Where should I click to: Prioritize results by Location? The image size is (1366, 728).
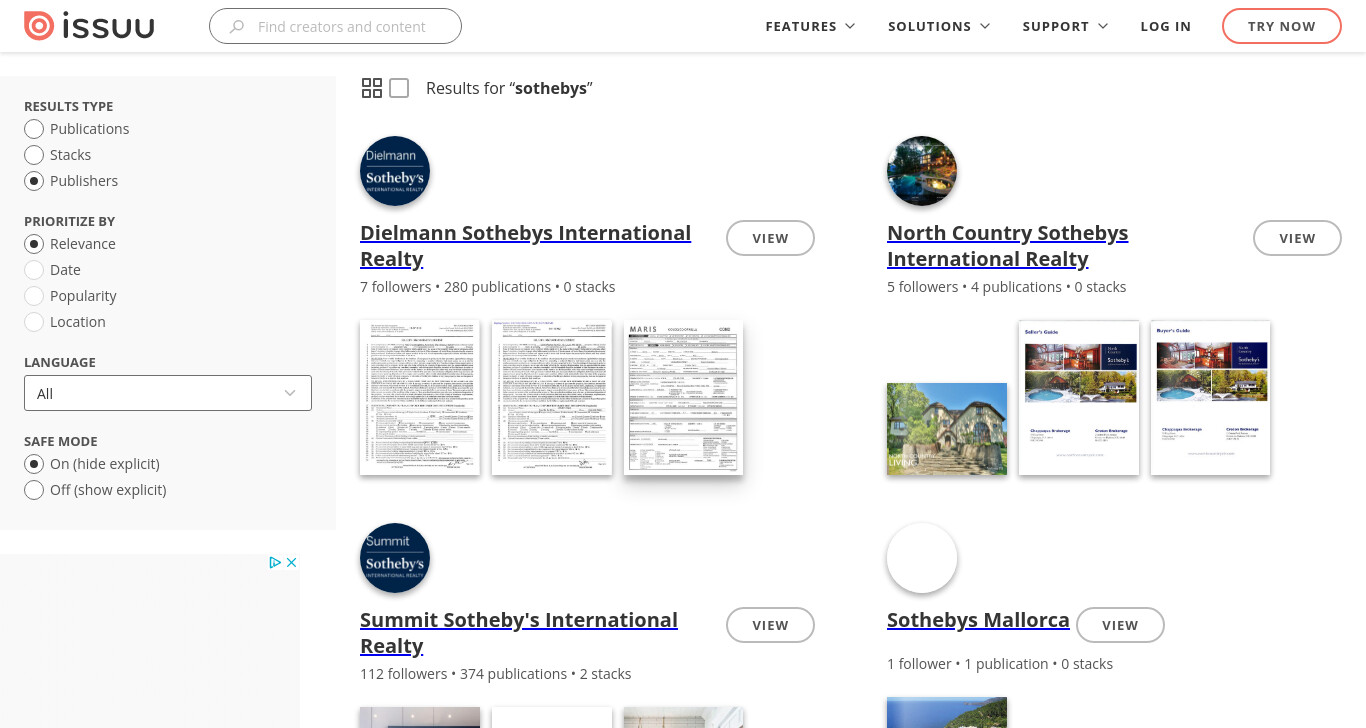[x=34, y=322]
